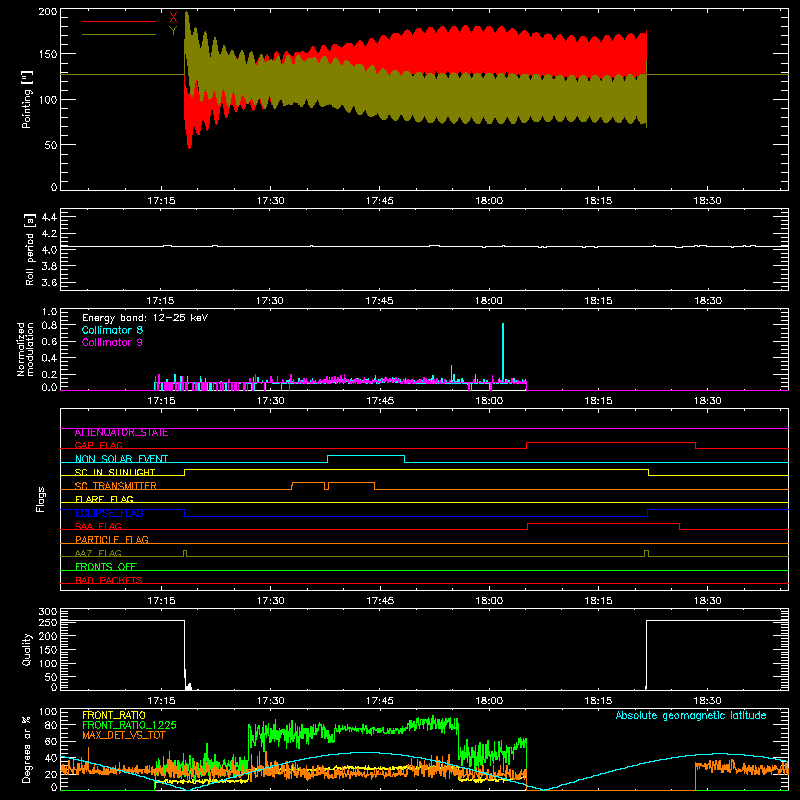The width and height of the screenshot is (800, 800).
Task: Click the 1.0 tick on modulation axis
Action: click(x=49, y=312)
